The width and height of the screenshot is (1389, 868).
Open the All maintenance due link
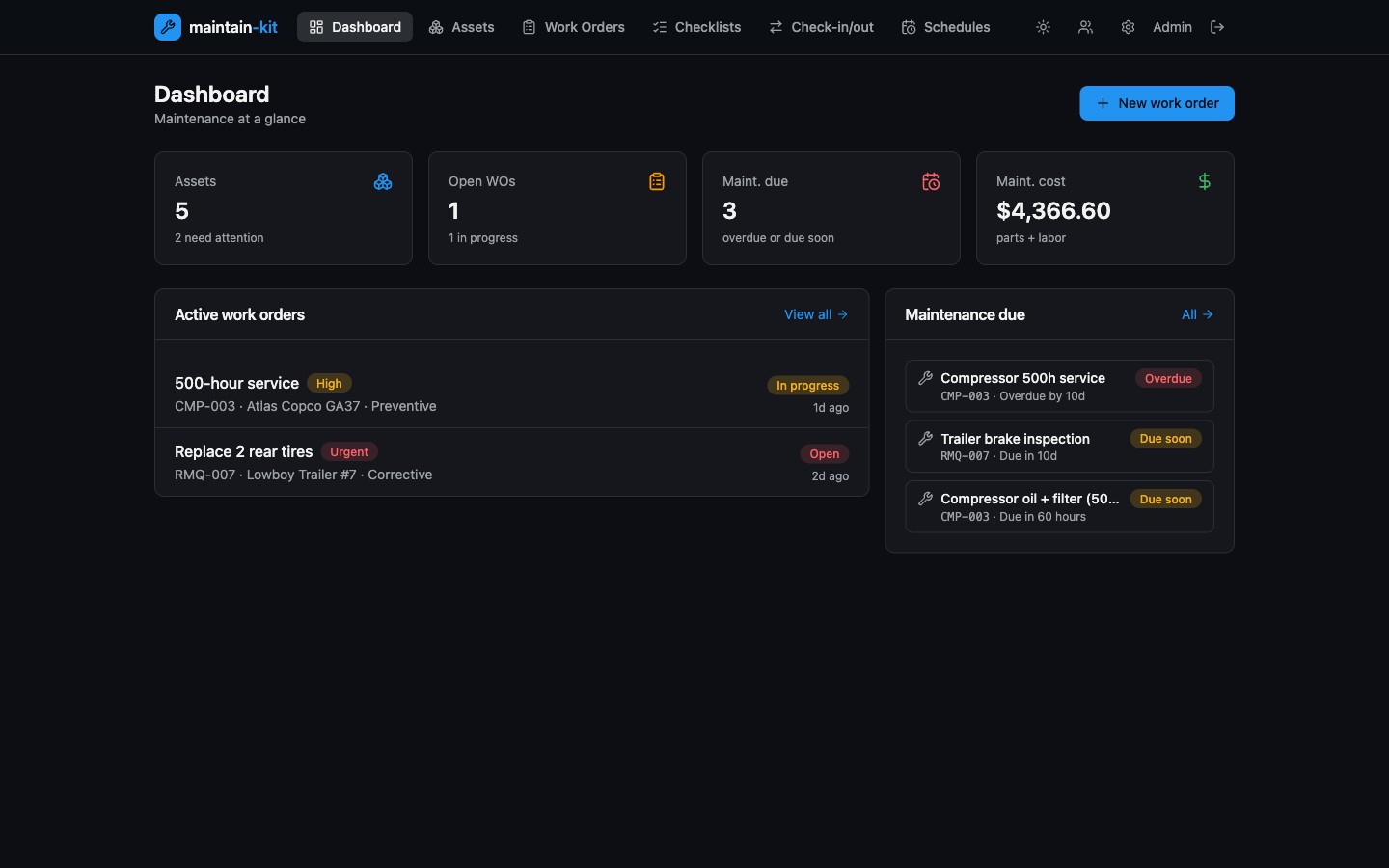click(x=1197, y=314)
